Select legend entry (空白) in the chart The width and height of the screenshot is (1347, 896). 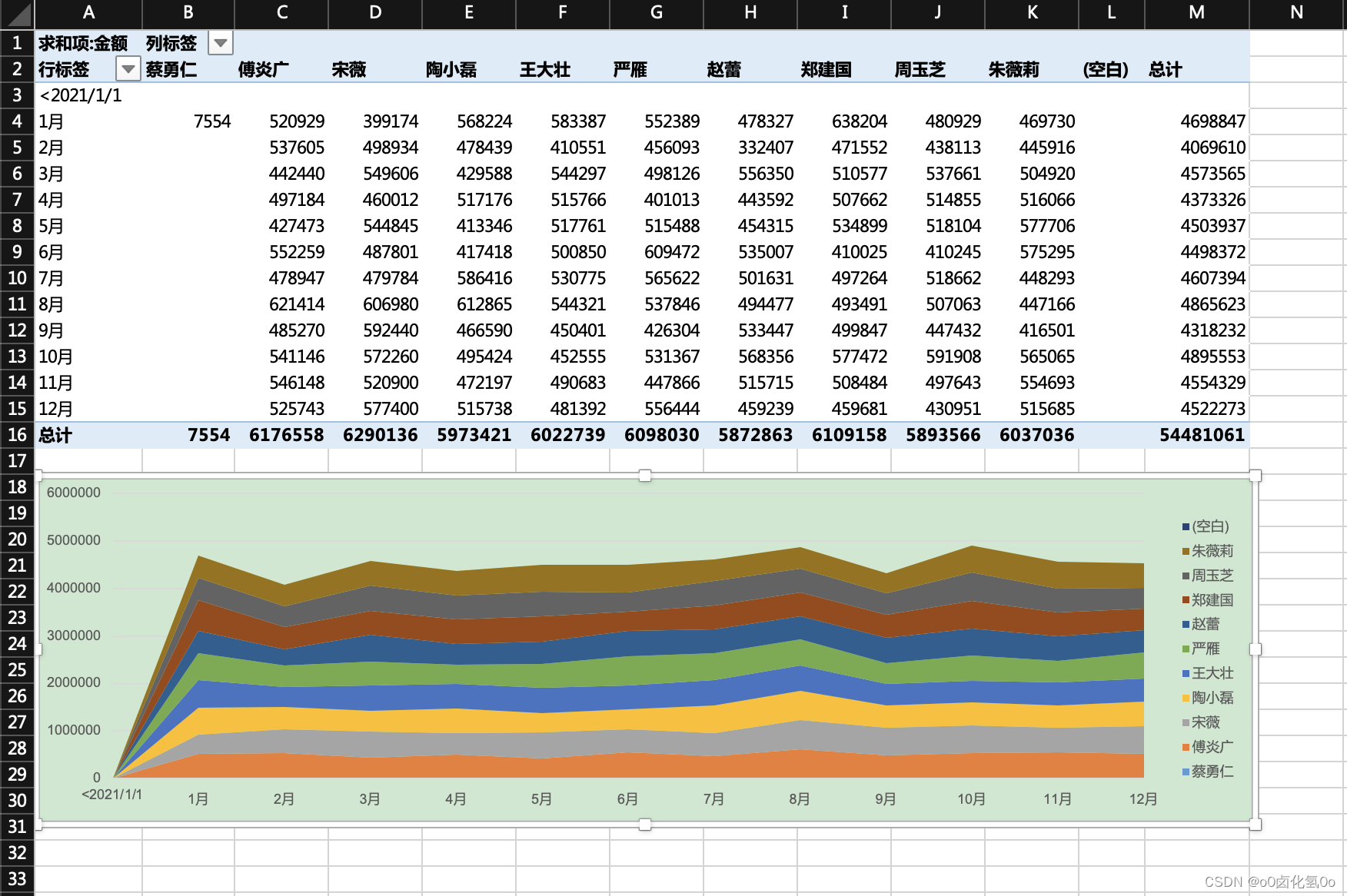pos(1209,527)
